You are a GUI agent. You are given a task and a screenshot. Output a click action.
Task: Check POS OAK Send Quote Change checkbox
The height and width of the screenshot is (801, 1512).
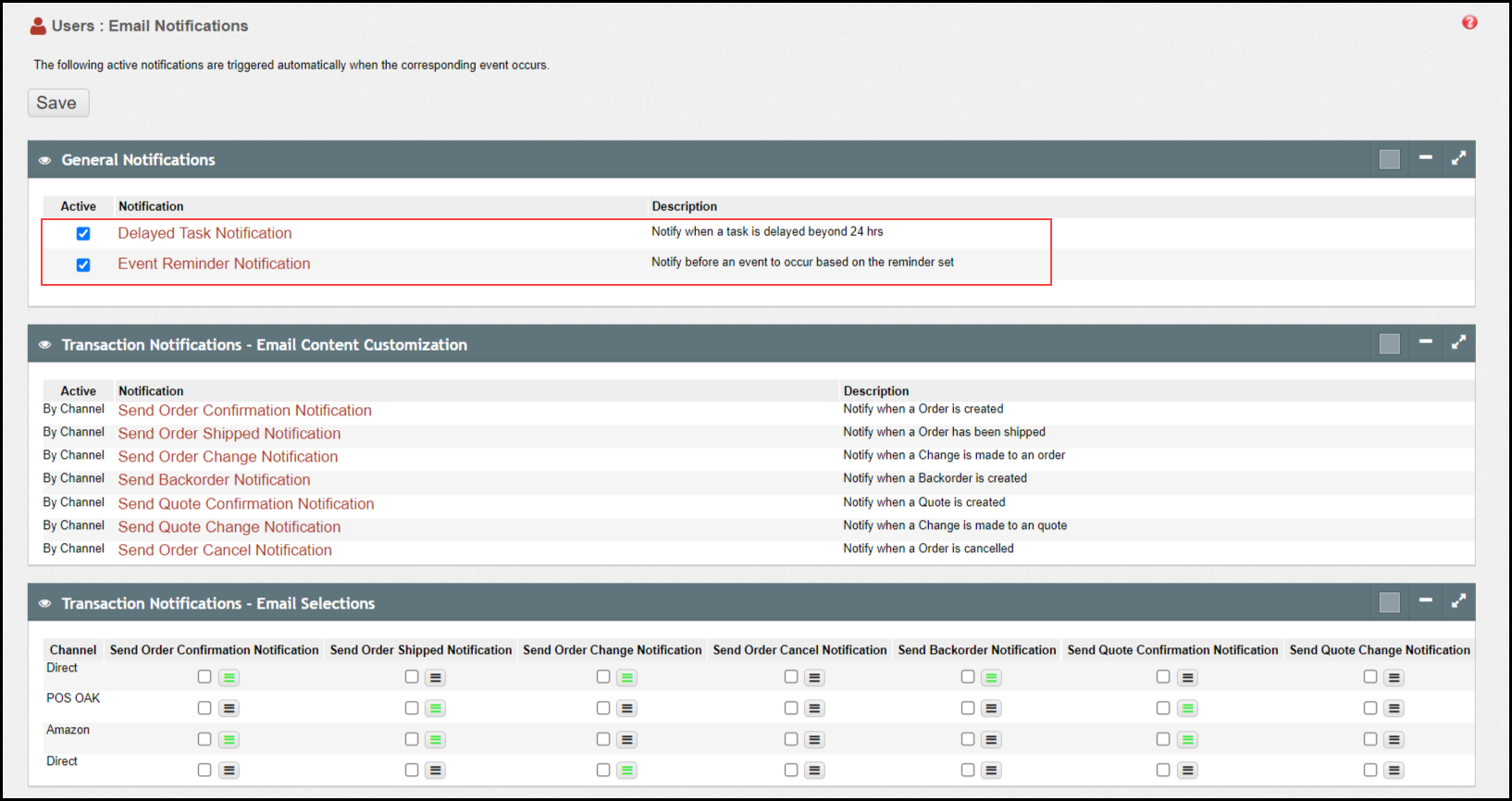point(1370,708)
